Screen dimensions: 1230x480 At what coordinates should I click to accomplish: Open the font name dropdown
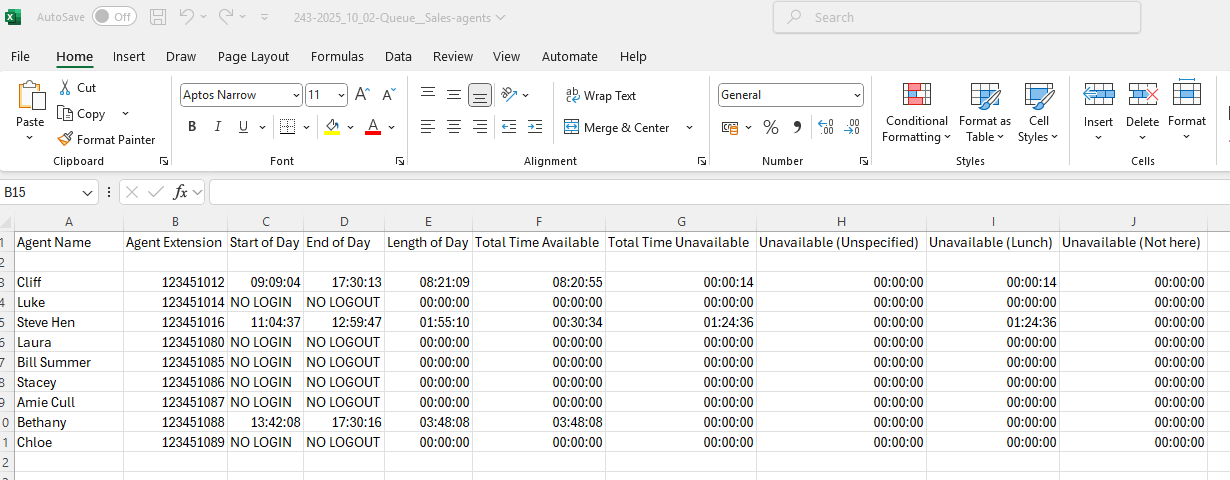pos(295,95)
